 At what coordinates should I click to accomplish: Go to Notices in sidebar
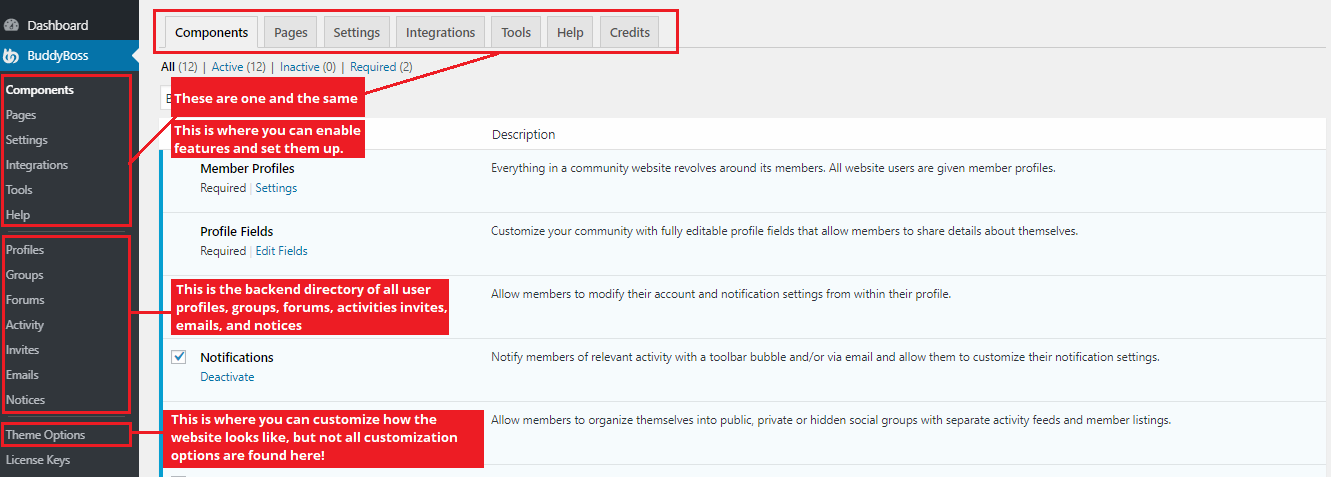tap(26, 400)
